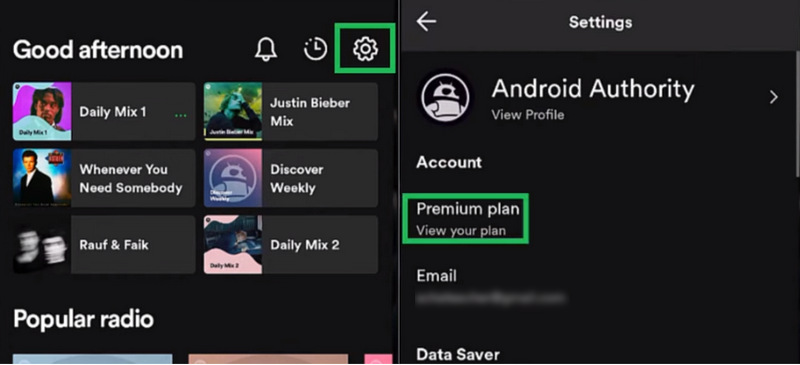Select View Profile under Android Authority
800x365 pixels.
(528, 115)
